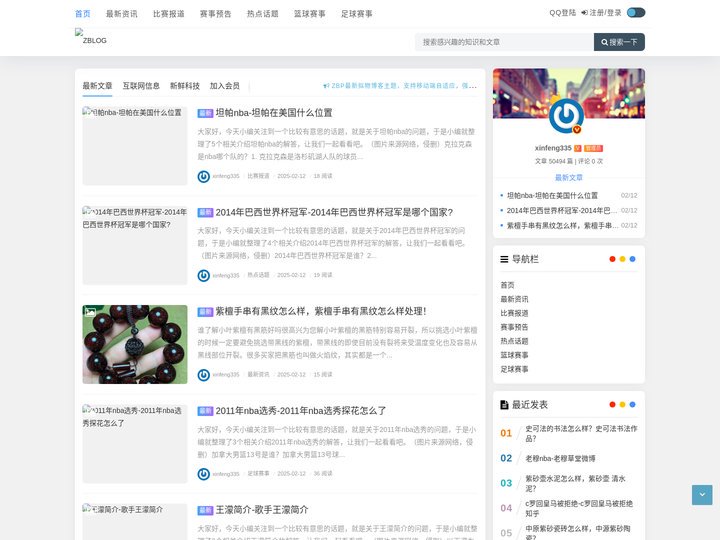Open sidebar recent item 坦帕nba-坦帕在美国什么位置
The height and width of the screenshot is (540, 720).
click(552, 196)
